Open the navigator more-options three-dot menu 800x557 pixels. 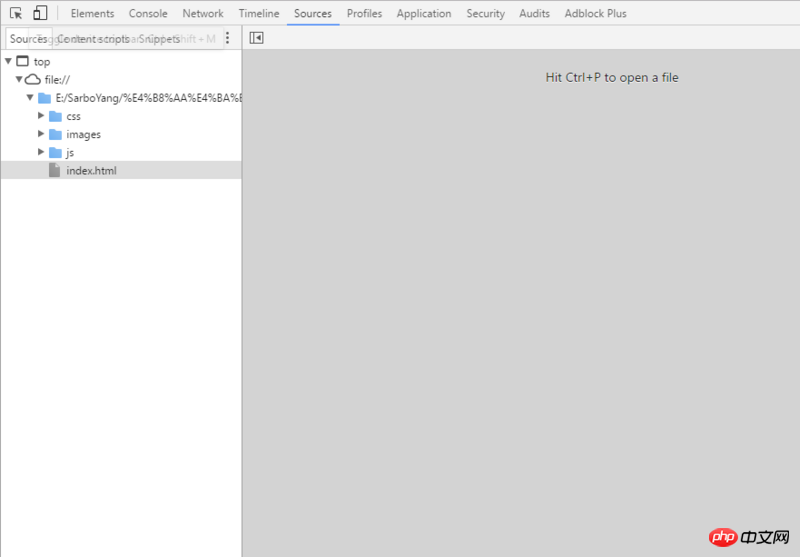228,38
